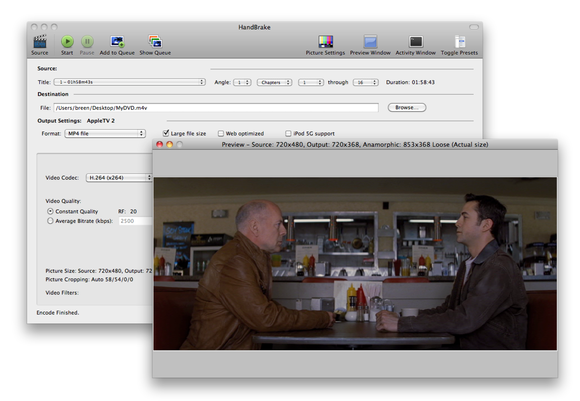Viewport: 580px width, 401px height.
Task: Add the job via Add to Queue icon
Action: pos(117,41)
